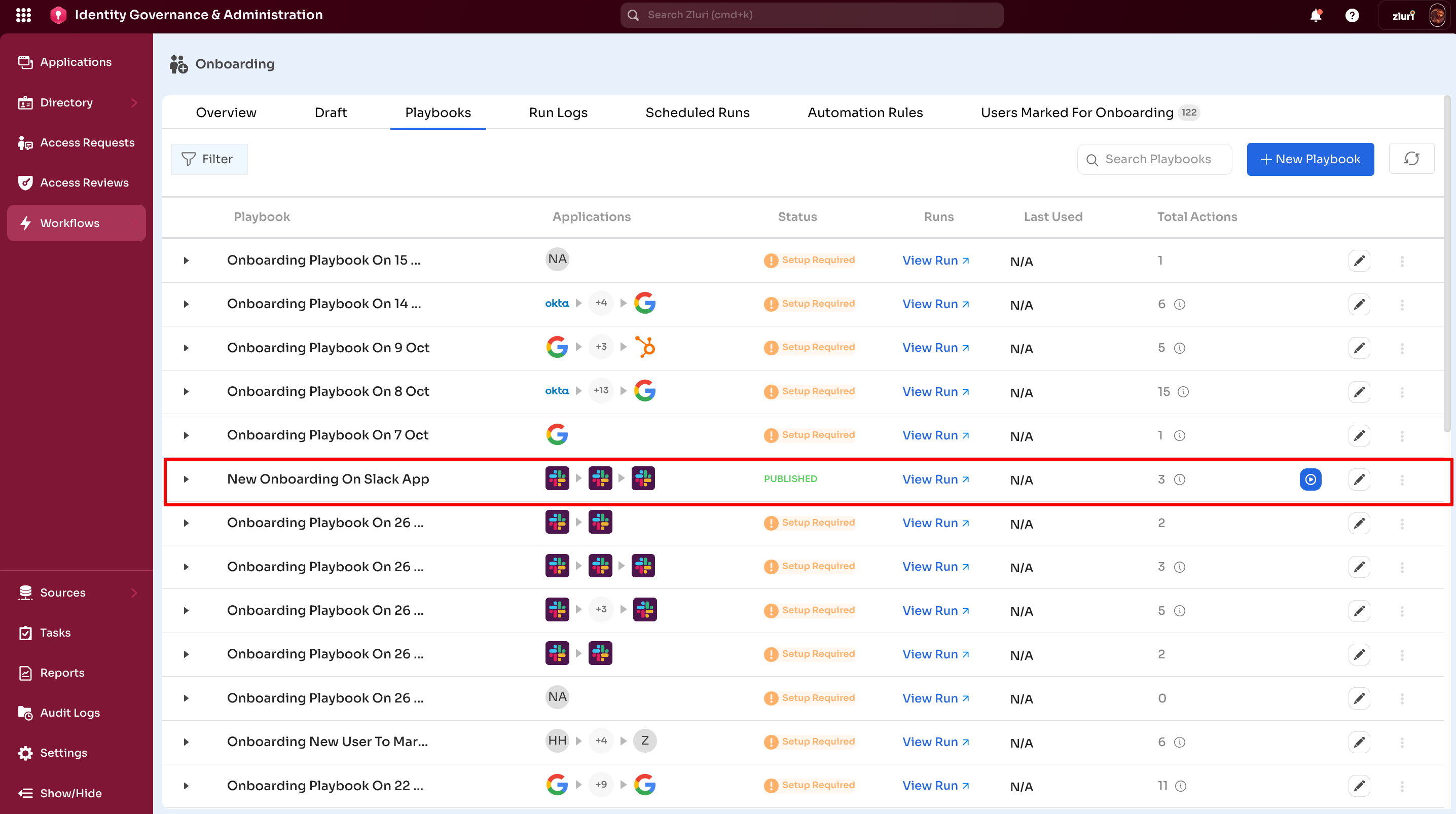
Task: Edit Onboarding Playbook On 9 Oct pencil icon
Action: point(1359,348)
